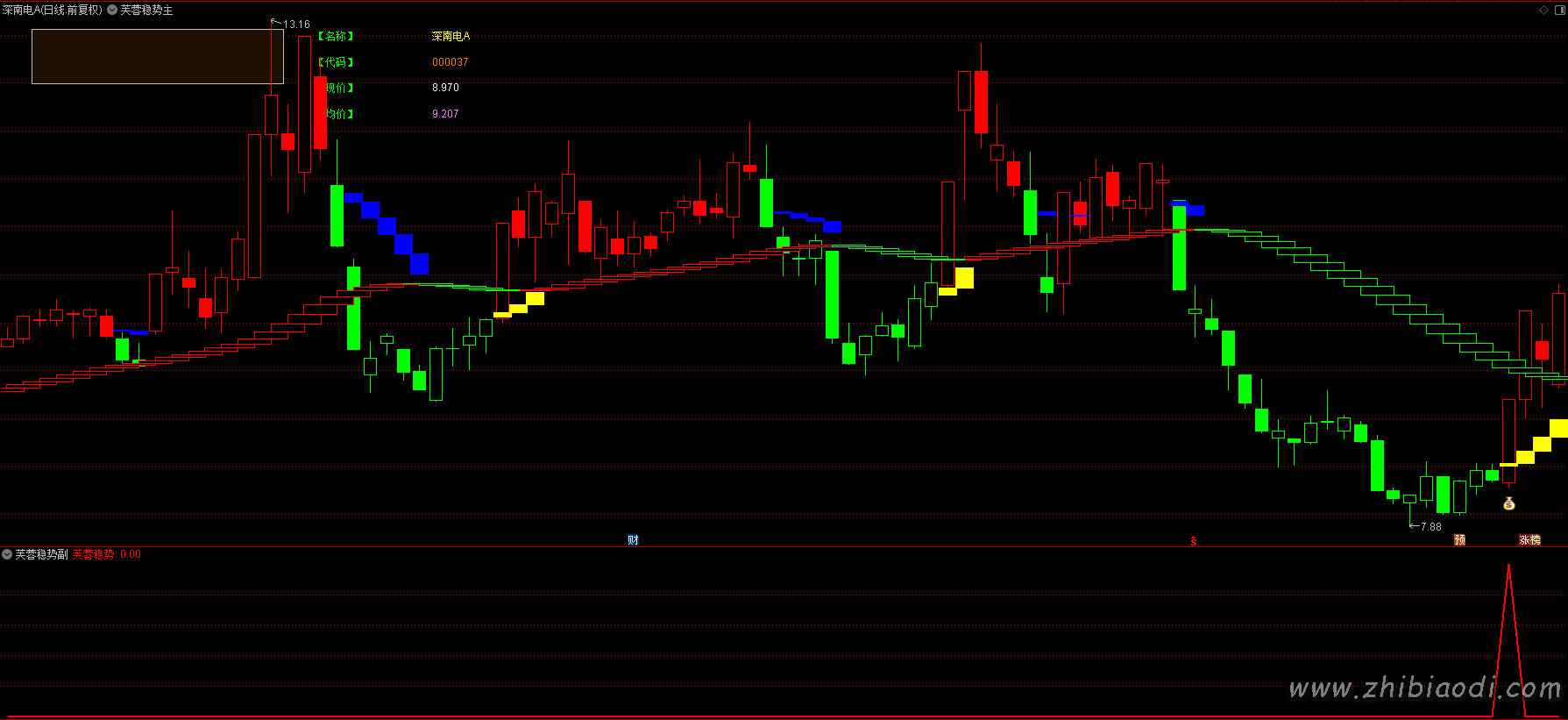Click the 芙蓉稳势副 indicator name
Viewport: 1568px width, 720px height.
41,554
